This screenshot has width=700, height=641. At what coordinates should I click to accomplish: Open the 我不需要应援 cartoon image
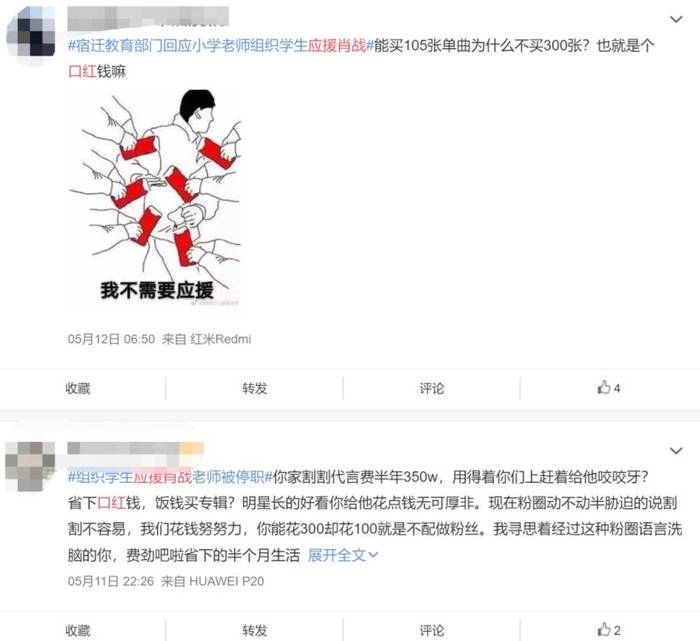155,197
